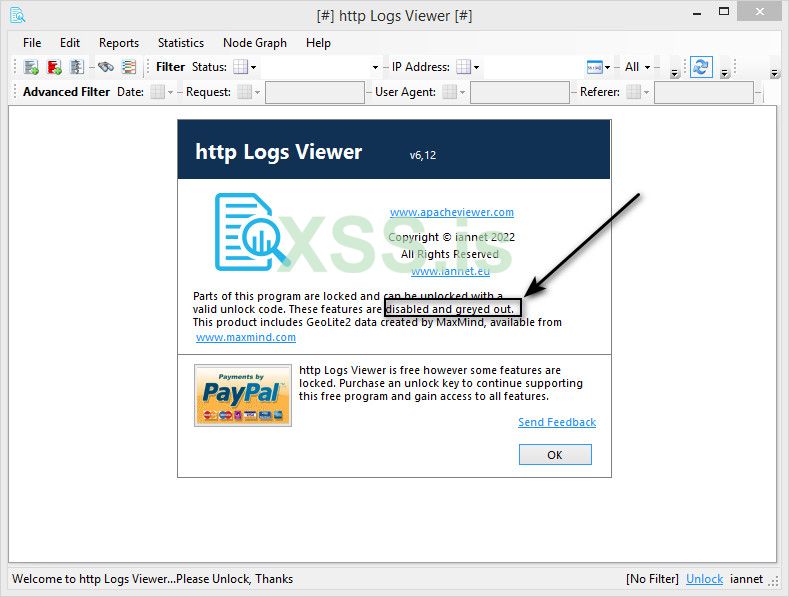
Task: Click the grey server log toolbar icon
Action: [x=76, y=67]
